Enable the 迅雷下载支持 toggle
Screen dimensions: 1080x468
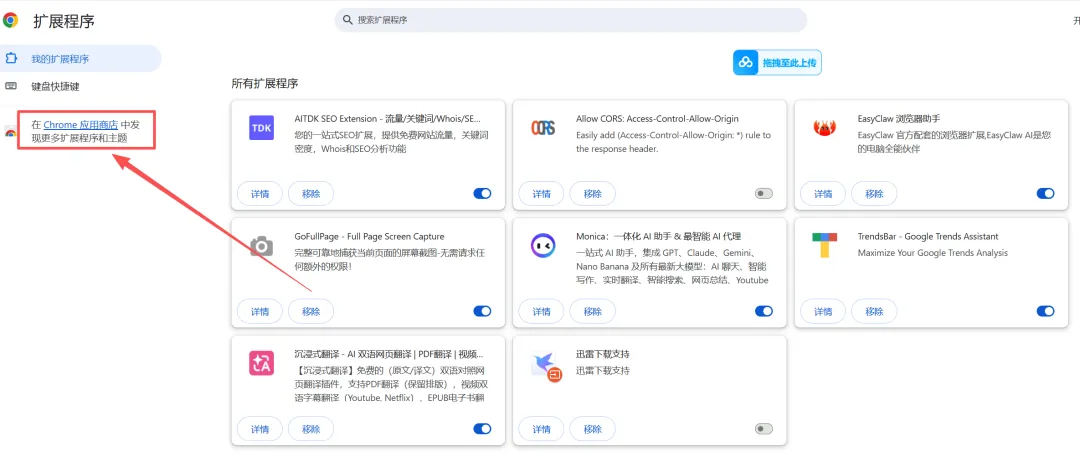(x=764, y=429)
